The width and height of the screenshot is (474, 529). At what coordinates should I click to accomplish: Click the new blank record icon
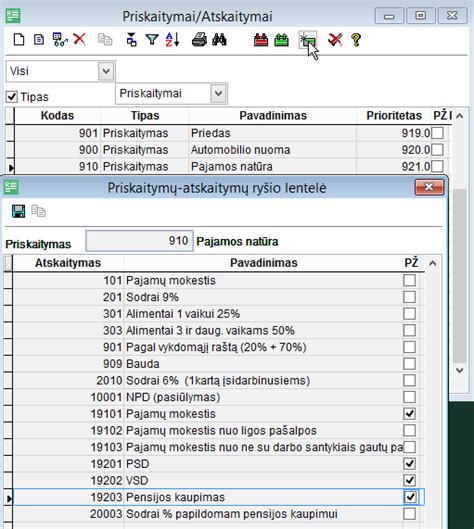(x=19, y=40)
